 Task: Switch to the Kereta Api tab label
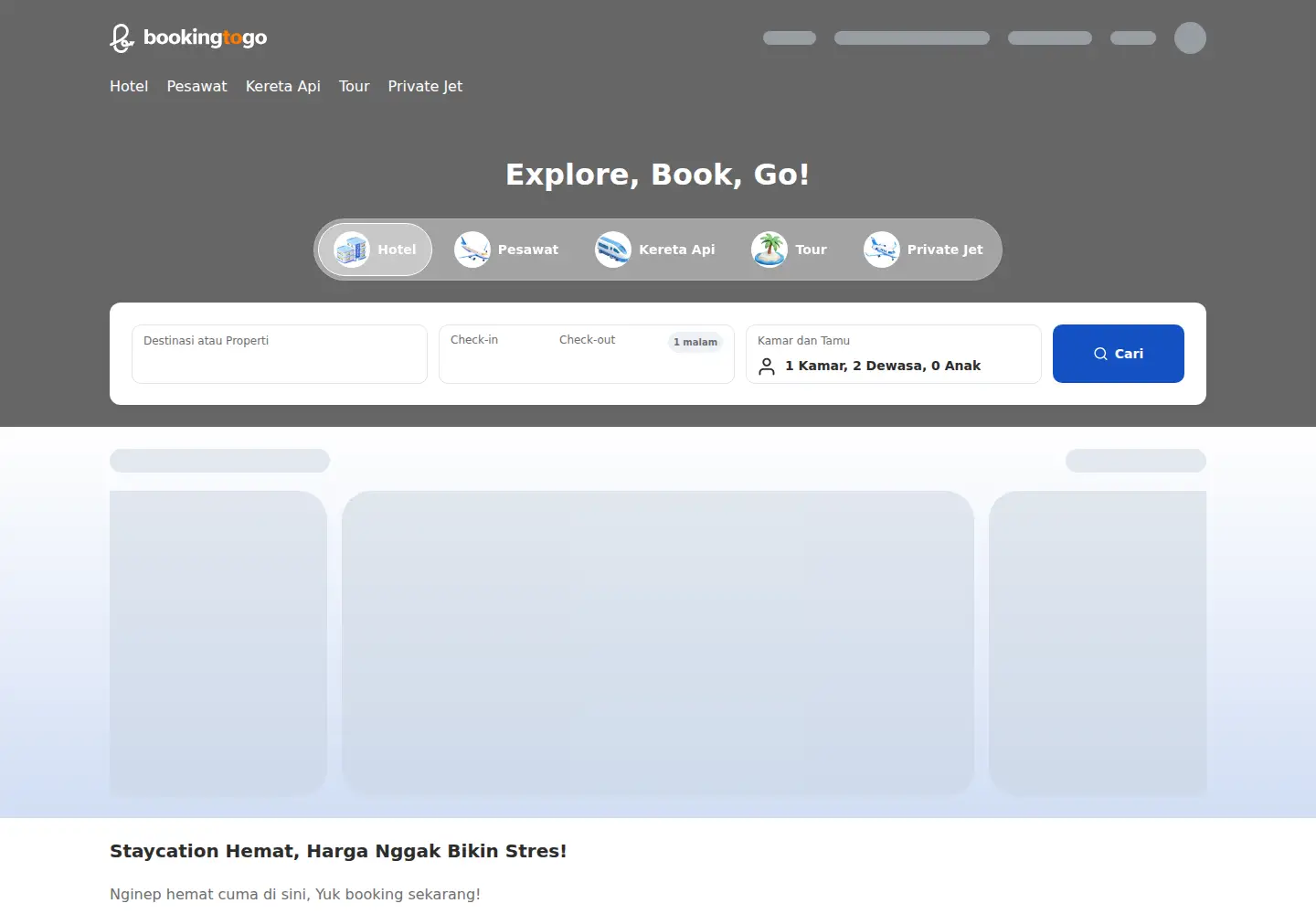677,250
